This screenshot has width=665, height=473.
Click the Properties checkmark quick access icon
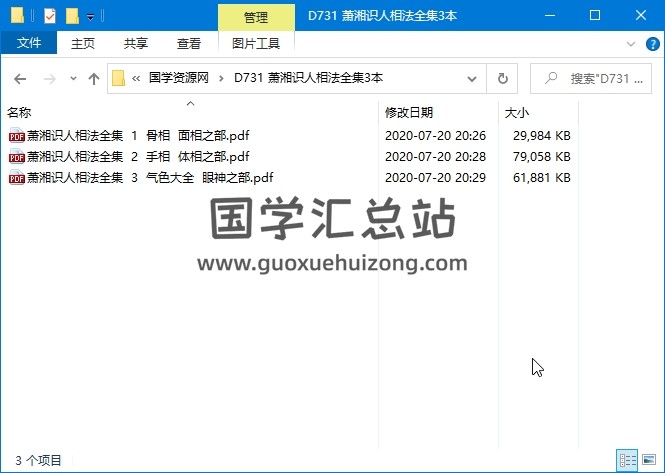50,16
